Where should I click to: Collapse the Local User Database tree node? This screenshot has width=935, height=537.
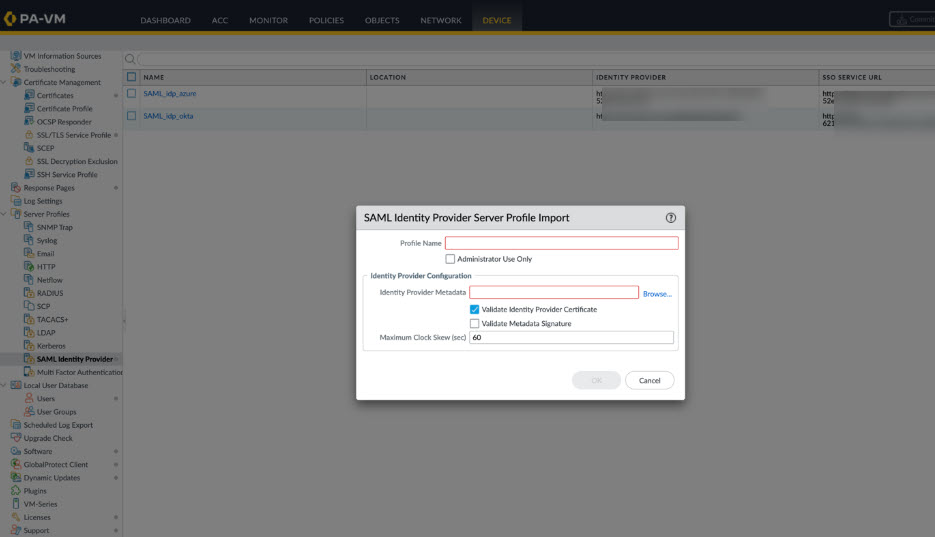4,385
